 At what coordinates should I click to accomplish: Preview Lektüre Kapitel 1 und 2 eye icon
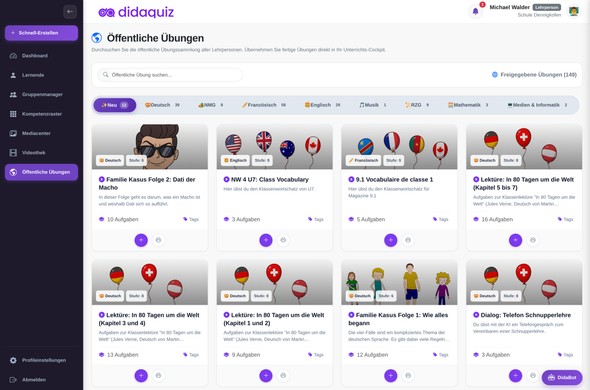[x=283, y=375]
